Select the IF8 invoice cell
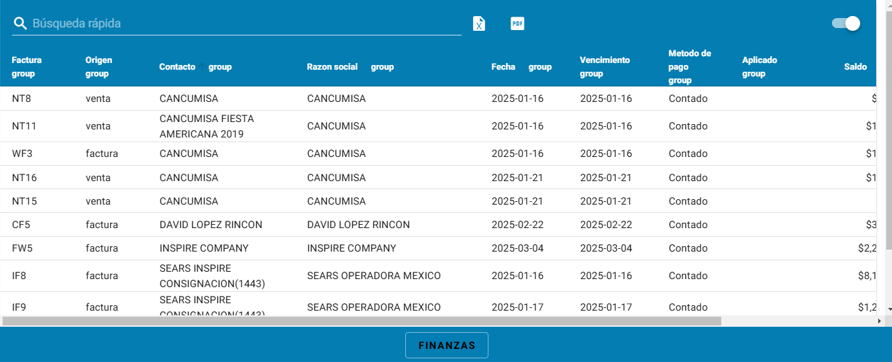The width and height of the screenshot is (892, 362). tap(19, 275)
